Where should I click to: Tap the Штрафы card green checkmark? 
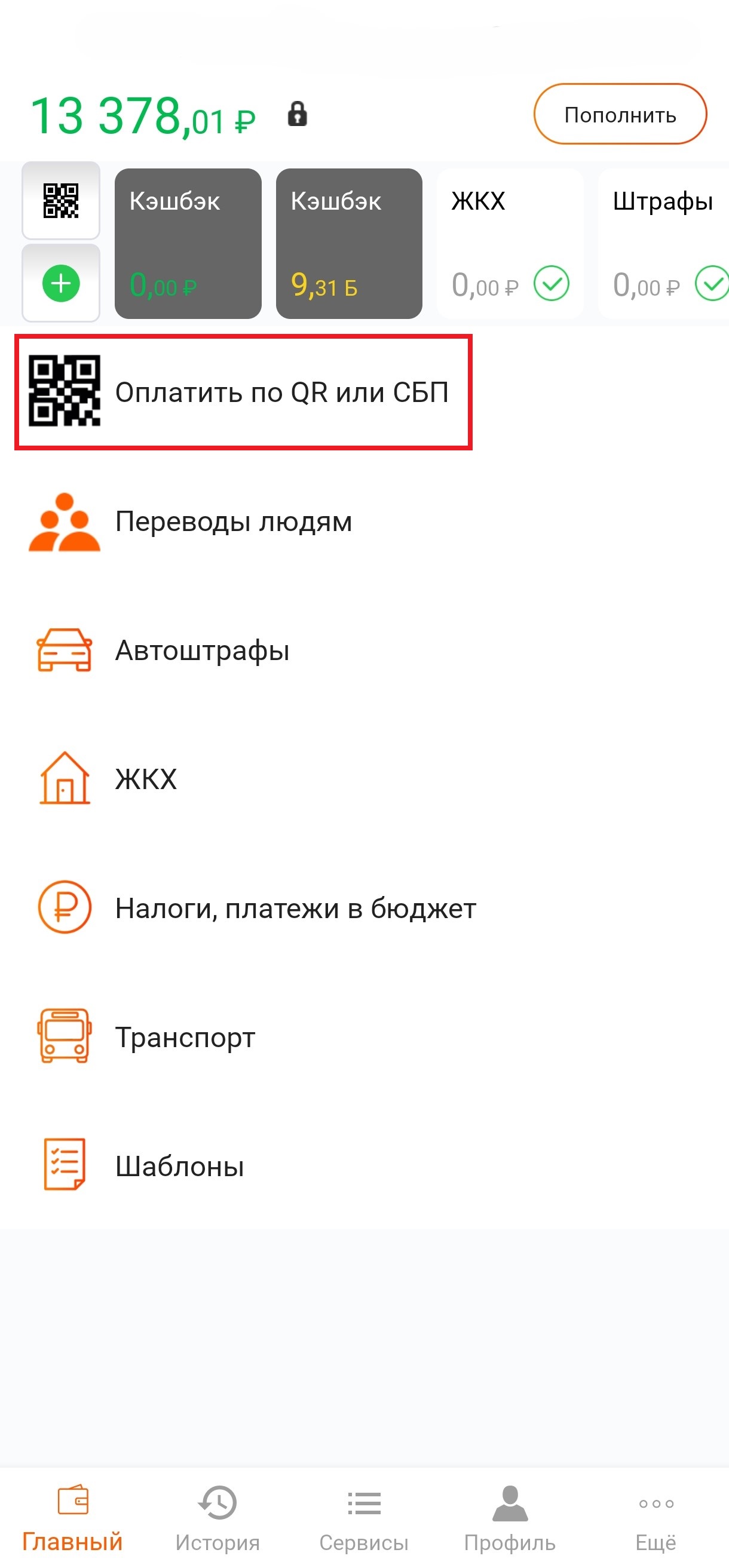pyautogui.click(x=712, y=284)
